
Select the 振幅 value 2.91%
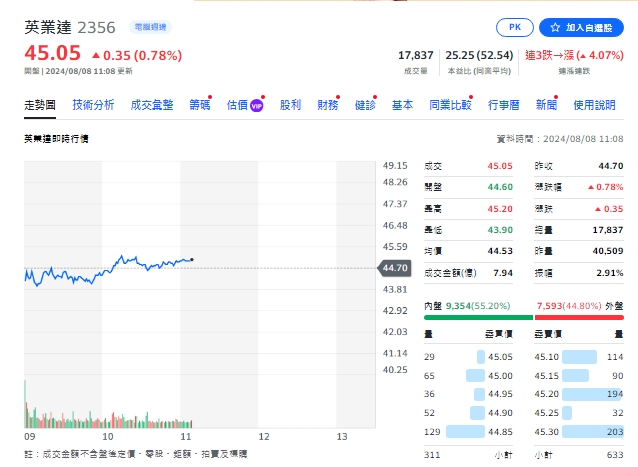(610, 273)
